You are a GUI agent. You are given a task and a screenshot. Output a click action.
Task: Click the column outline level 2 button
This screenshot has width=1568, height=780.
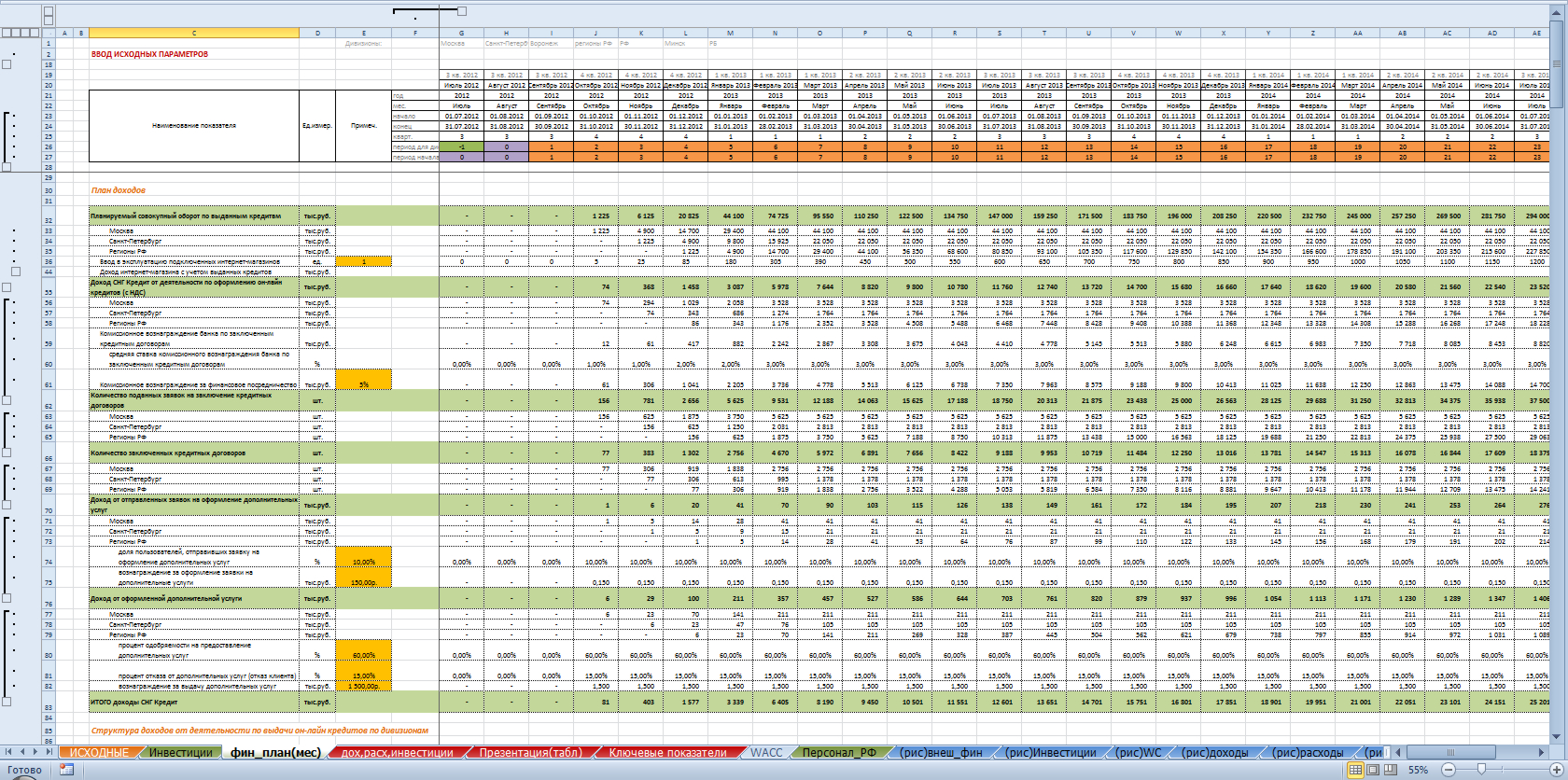pyautogui.click(x=49, y=21)
